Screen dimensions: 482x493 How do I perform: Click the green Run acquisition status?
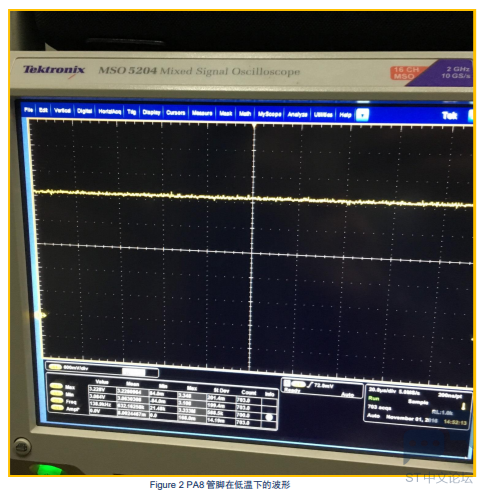pyautogui.click(x=373, y=398)
